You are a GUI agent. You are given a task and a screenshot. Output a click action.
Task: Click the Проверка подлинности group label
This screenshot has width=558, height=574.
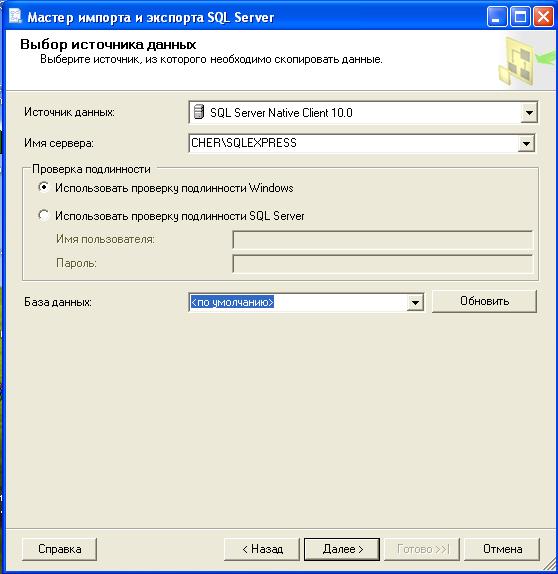pyautogui.click(x=92, y=169)
